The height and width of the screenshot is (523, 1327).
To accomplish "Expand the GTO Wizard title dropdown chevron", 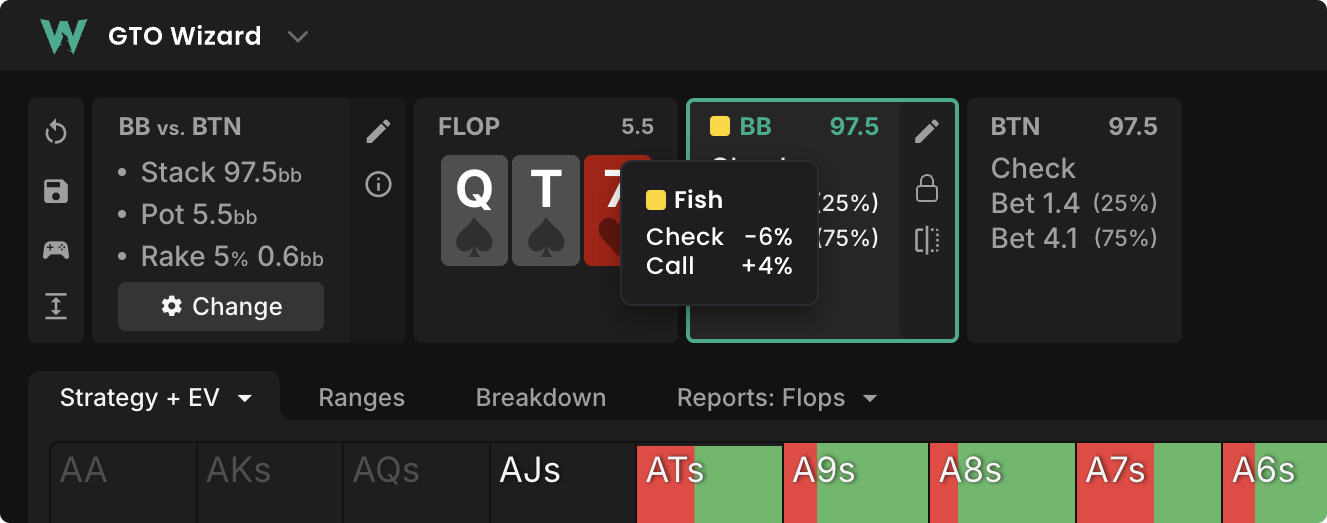I will click(297, 37).
